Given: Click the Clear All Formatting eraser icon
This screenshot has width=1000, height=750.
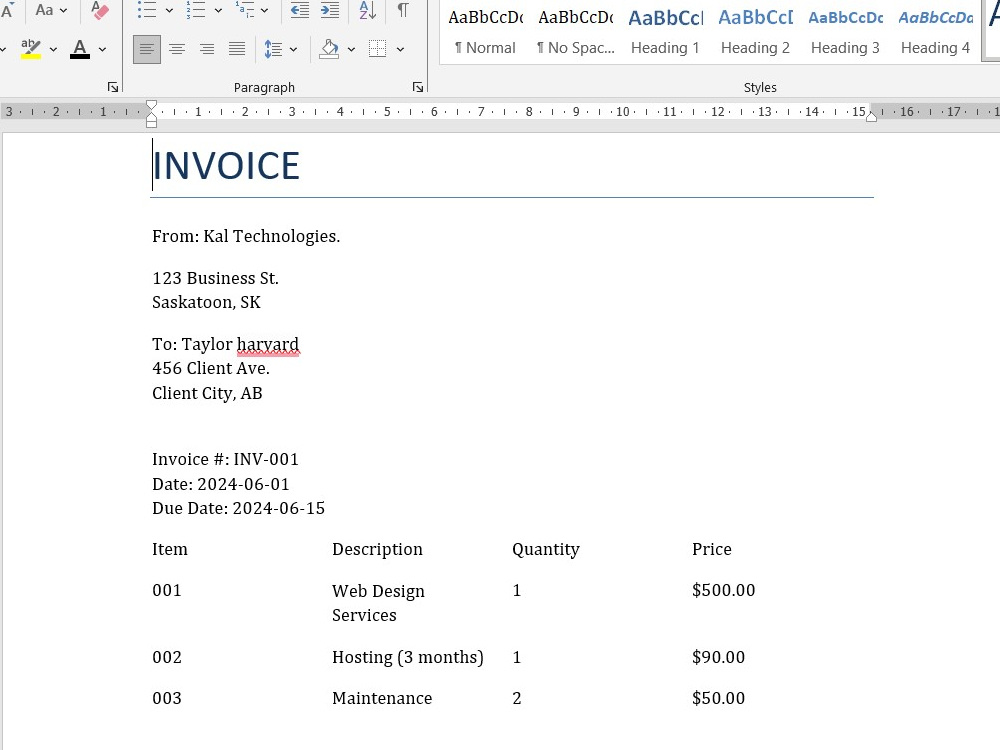Looking at the screenshot, I should (x=99, y=10).
